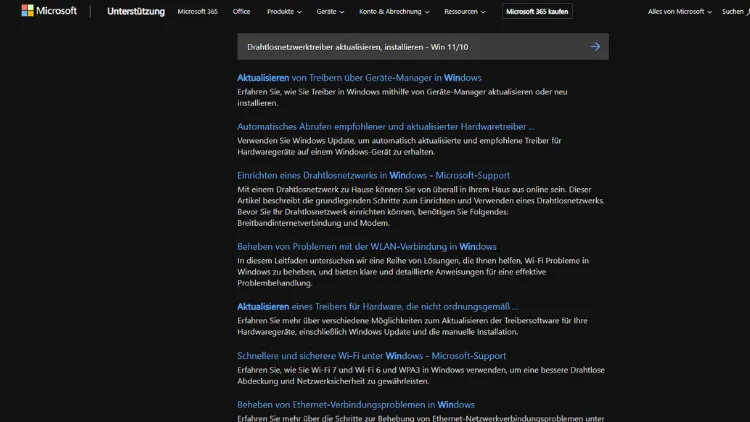
Task: Open Aktualisieren von Treibern über Geräte-Manager result
Action: 359,78
